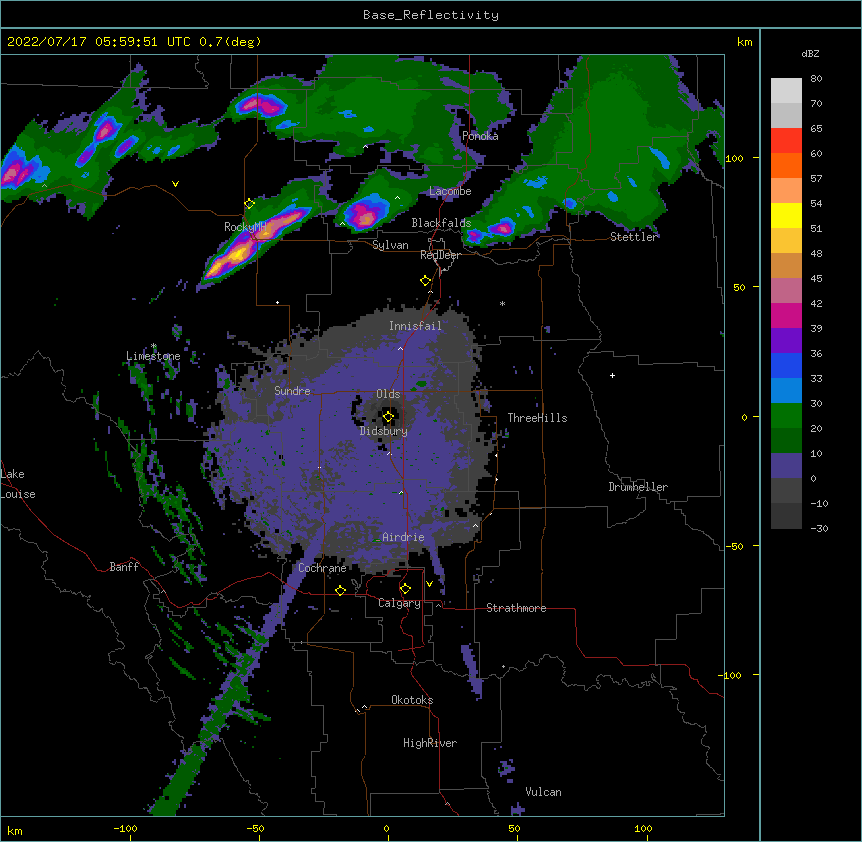Viewport: 862px width, 842px height.
Task: Select the Strathmore label
Action: pyautogui.click(x=516, y=608)
